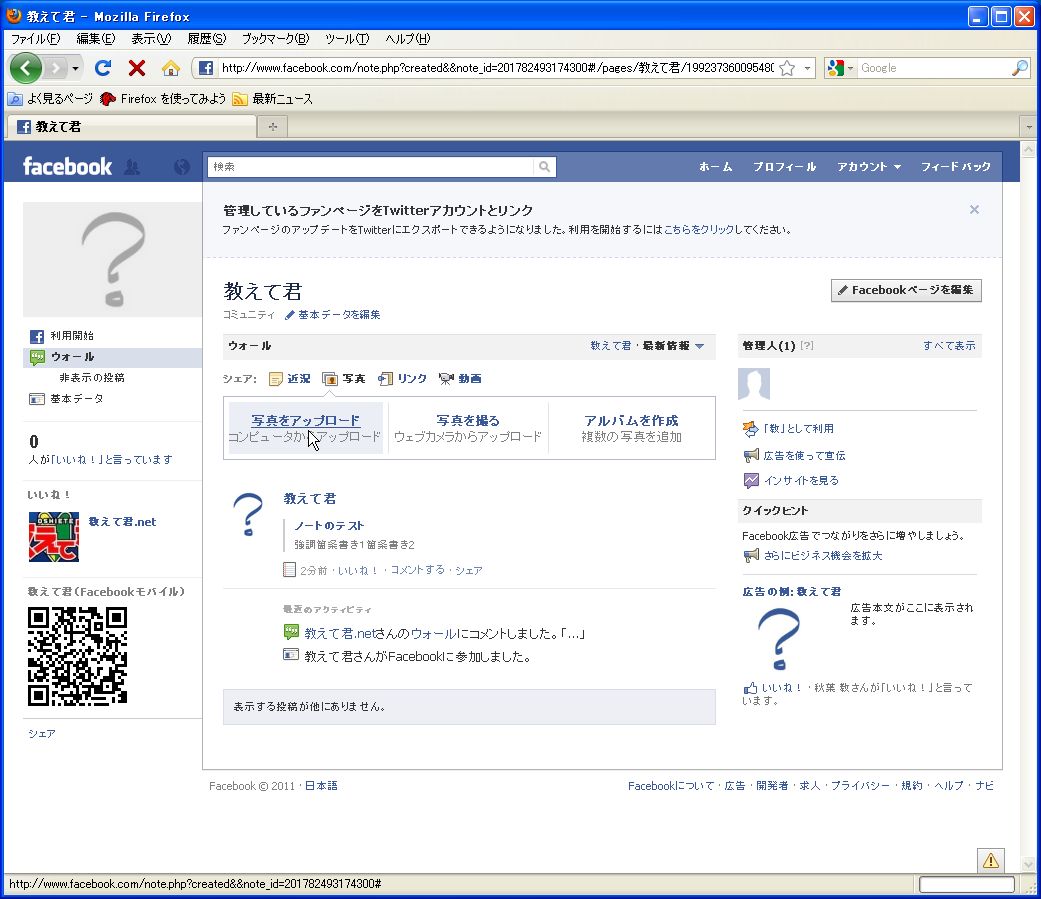Reload the page with the blue refresh icon
Viewport: 1041px width, 899px height.
coord(103,68)
